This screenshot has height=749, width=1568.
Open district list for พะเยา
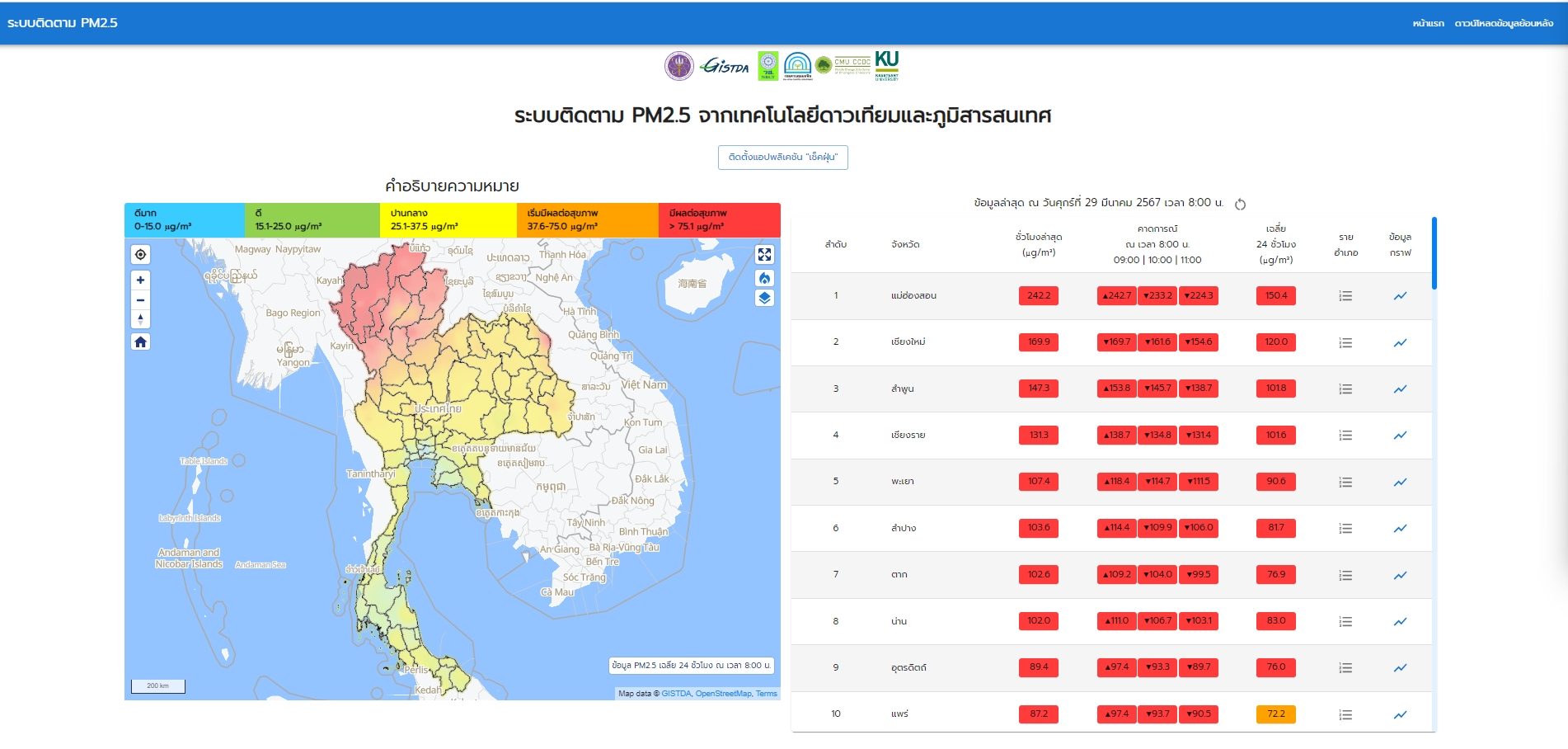(x=1345, y=482)
